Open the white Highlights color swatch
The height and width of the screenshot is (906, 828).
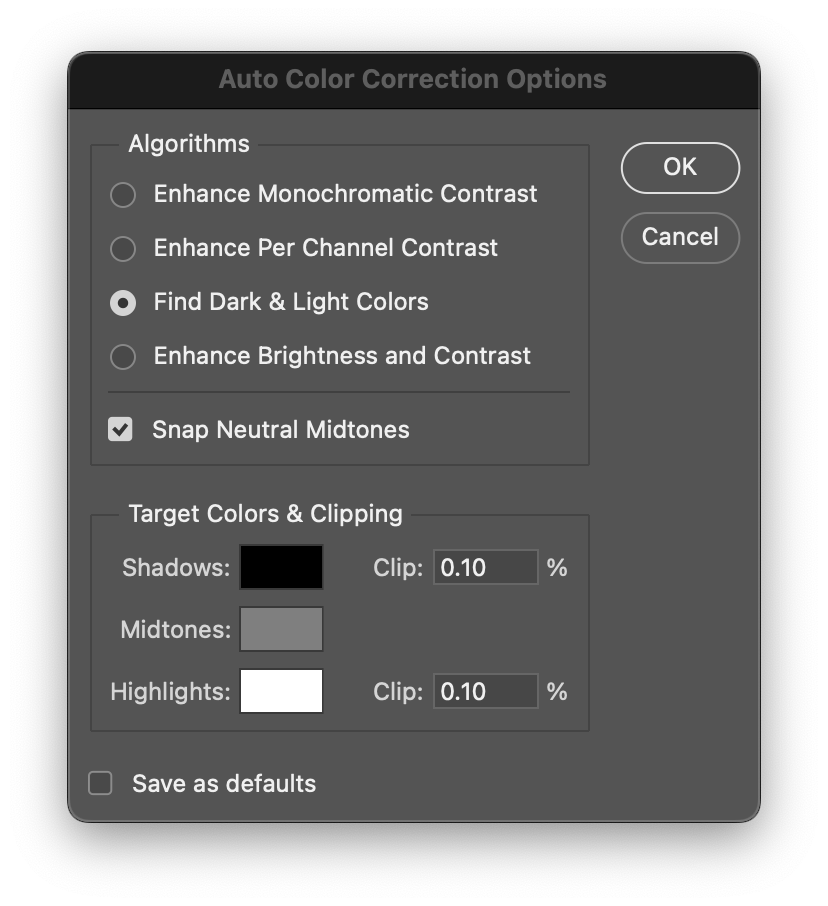(x=281, y=691)
